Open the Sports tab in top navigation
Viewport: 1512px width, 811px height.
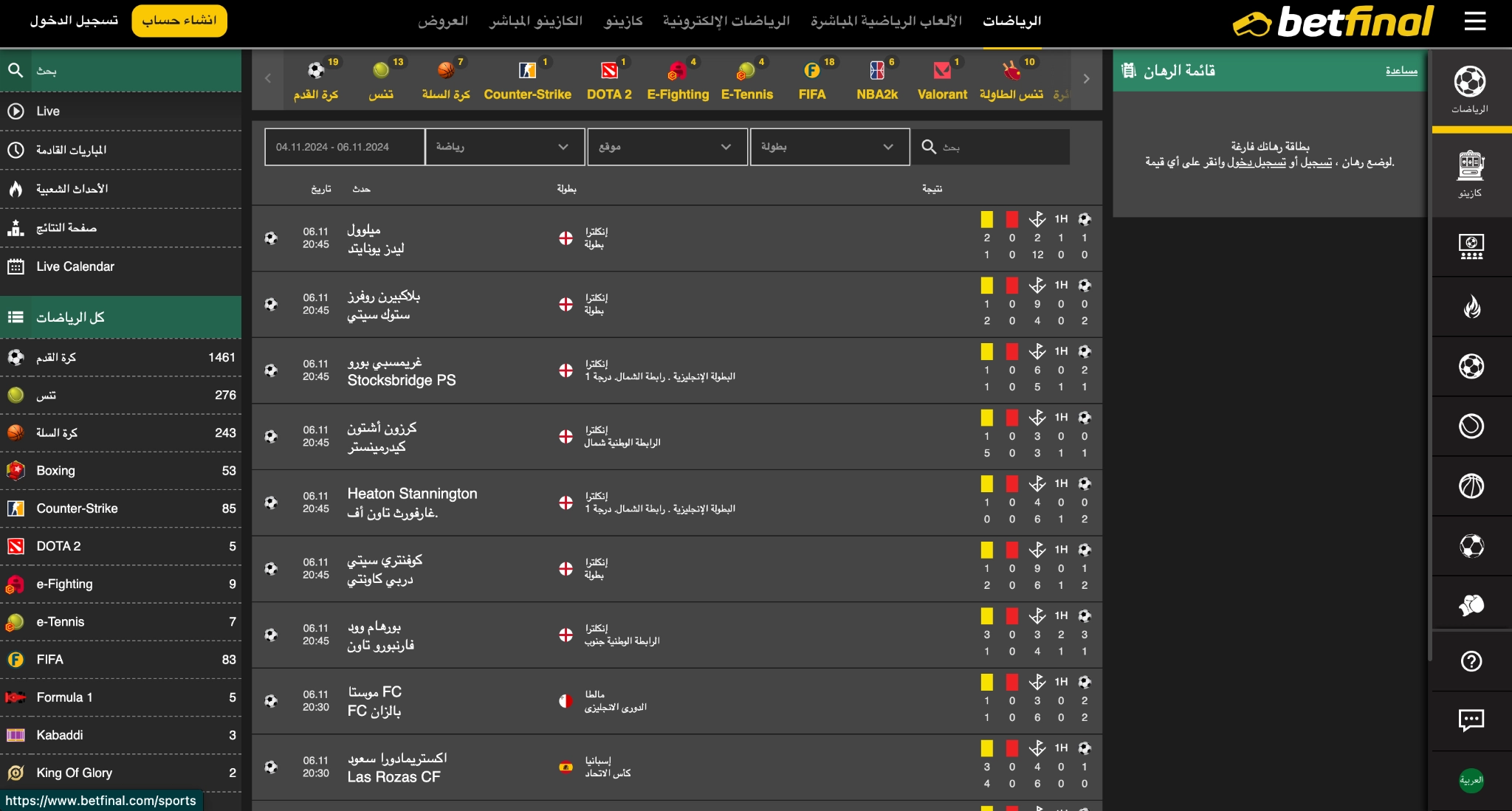click(x=1011, y=21)
